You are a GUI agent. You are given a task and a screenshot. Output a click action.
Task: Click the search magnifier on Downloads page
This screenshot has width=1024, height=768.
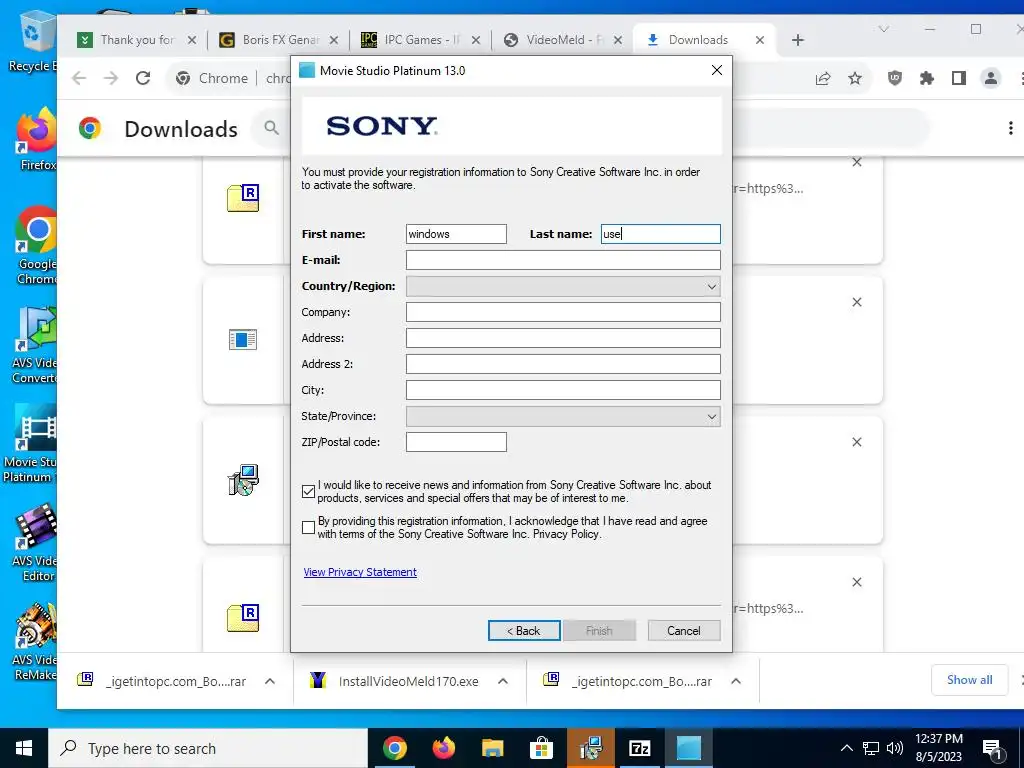271,128
